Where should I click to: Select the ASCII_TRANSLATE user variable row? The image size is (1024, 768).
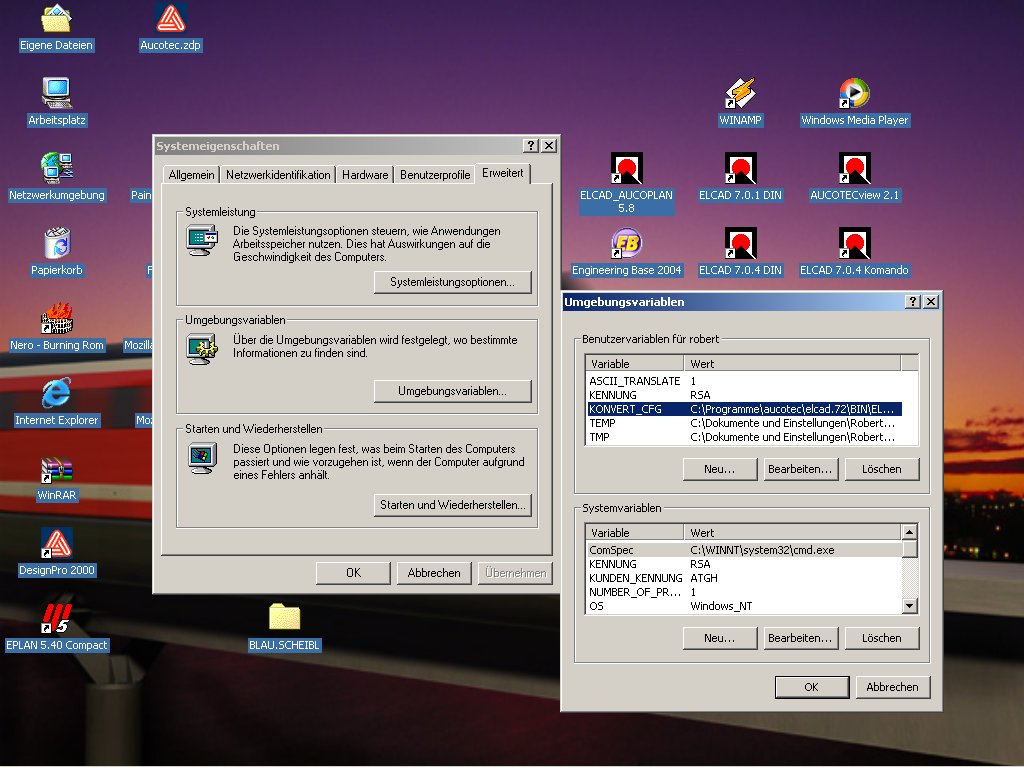[x=744, y=381]
